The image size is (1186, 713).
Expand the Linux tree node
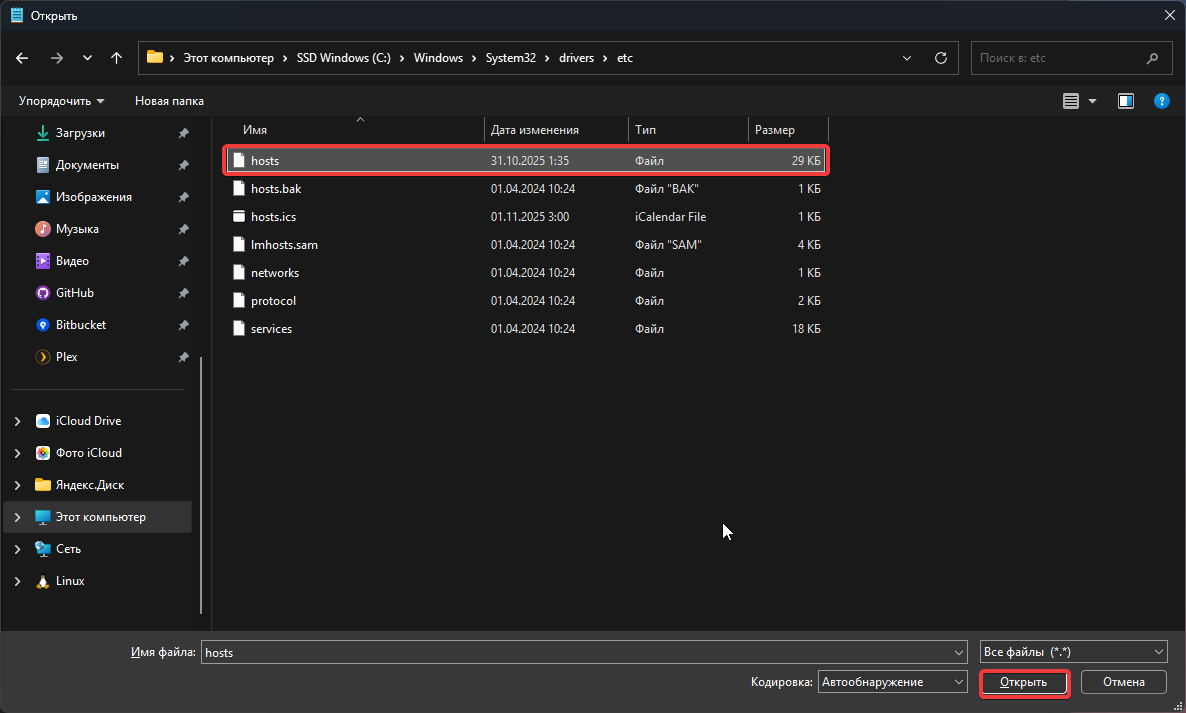tap(18, 581)
